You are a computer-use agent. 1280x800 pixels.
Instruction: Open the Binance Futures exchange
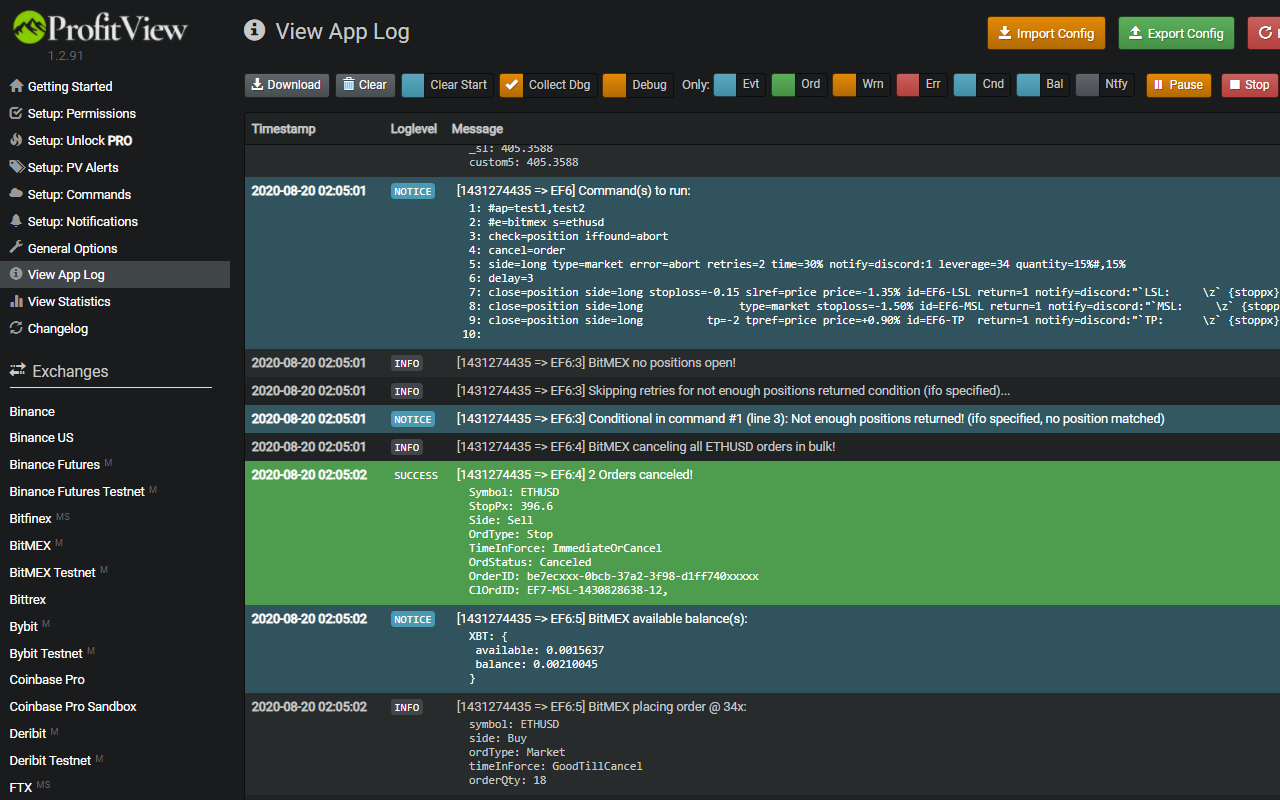click(55, 464)
